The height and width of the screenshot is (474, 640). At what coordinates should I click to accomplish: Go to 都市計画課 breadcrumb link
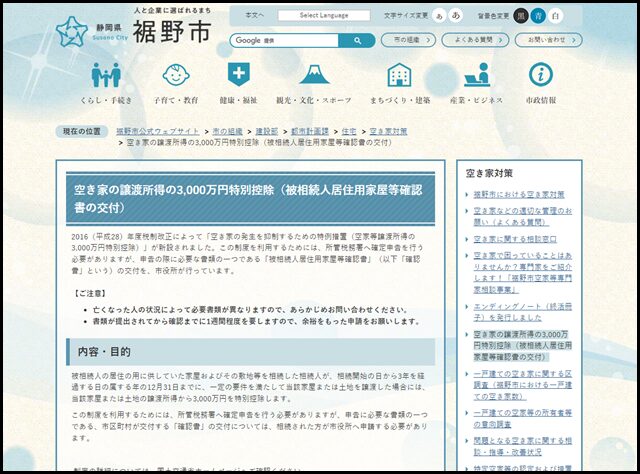310,131
